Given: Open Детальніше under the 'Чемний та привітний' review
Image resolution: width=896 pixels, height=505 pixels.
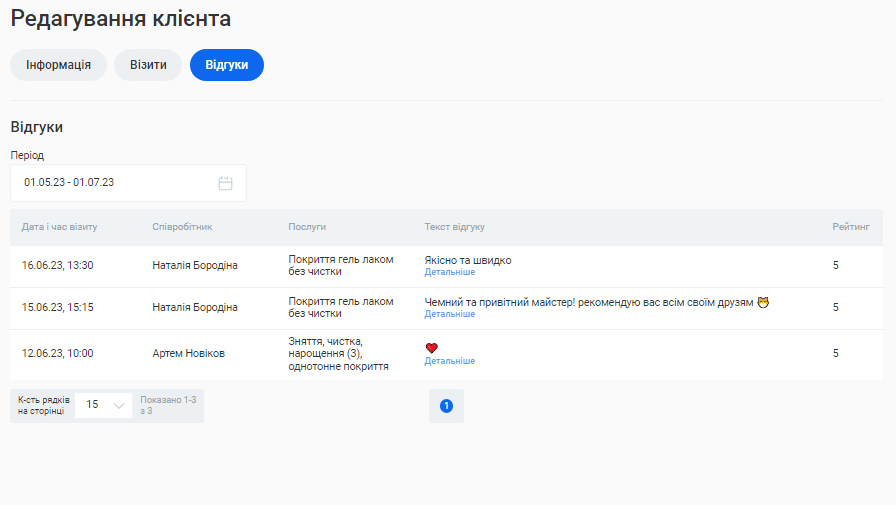Looking at the screenshot, I should click(x=449, y=314).
